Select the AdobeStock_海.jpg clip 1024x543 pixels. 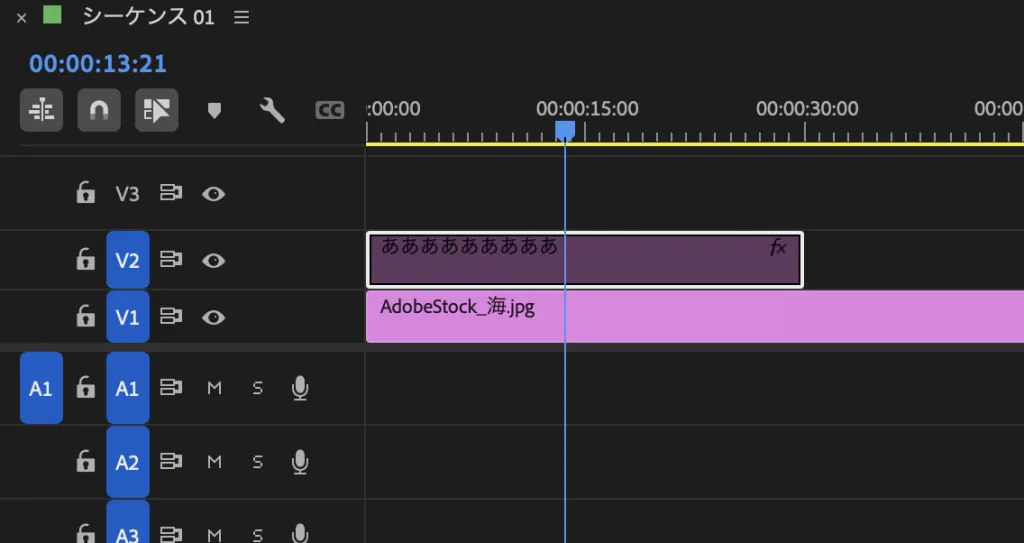click(x=700, y=317)
